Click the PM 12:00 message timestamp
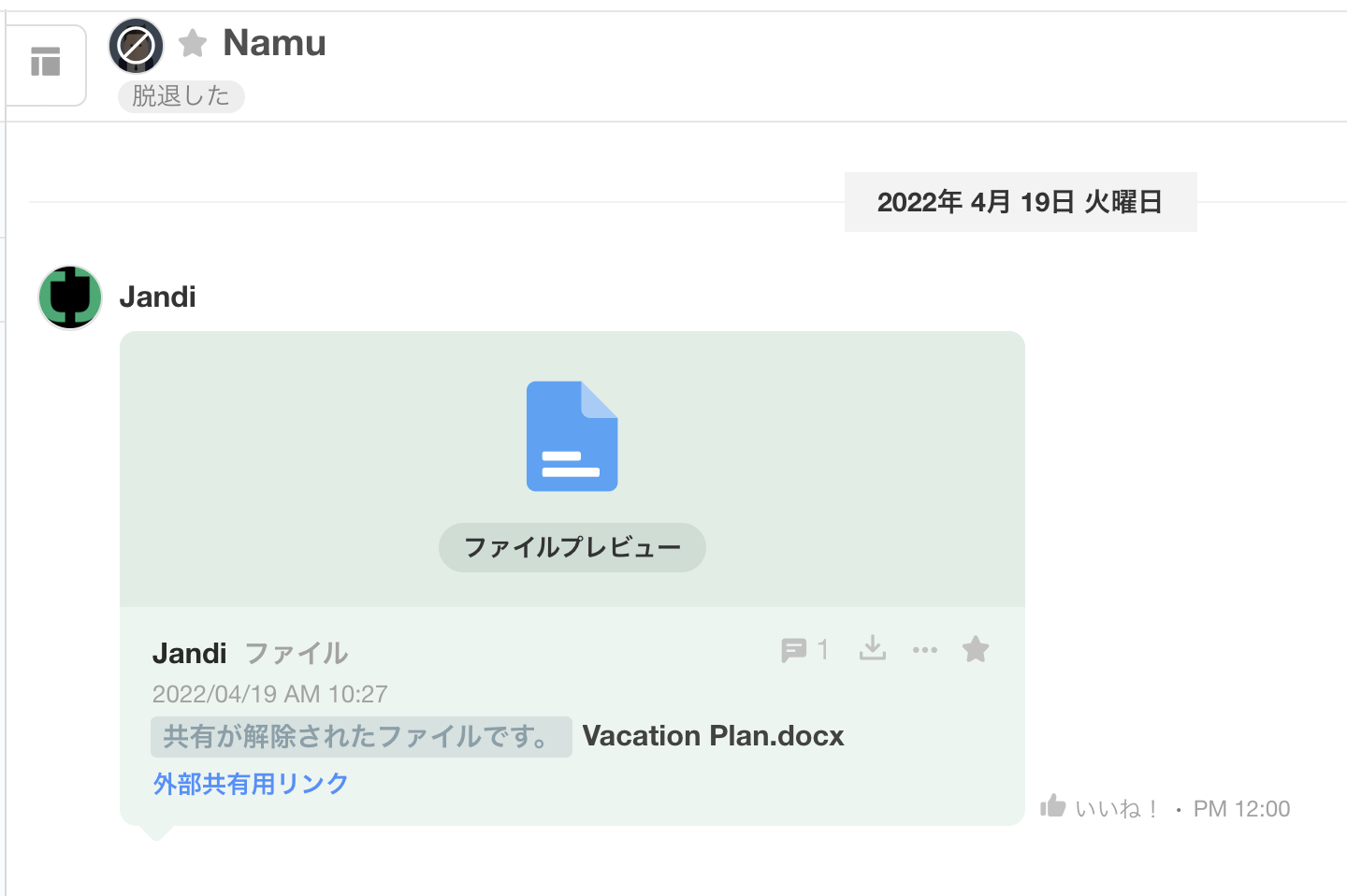 1241,809
